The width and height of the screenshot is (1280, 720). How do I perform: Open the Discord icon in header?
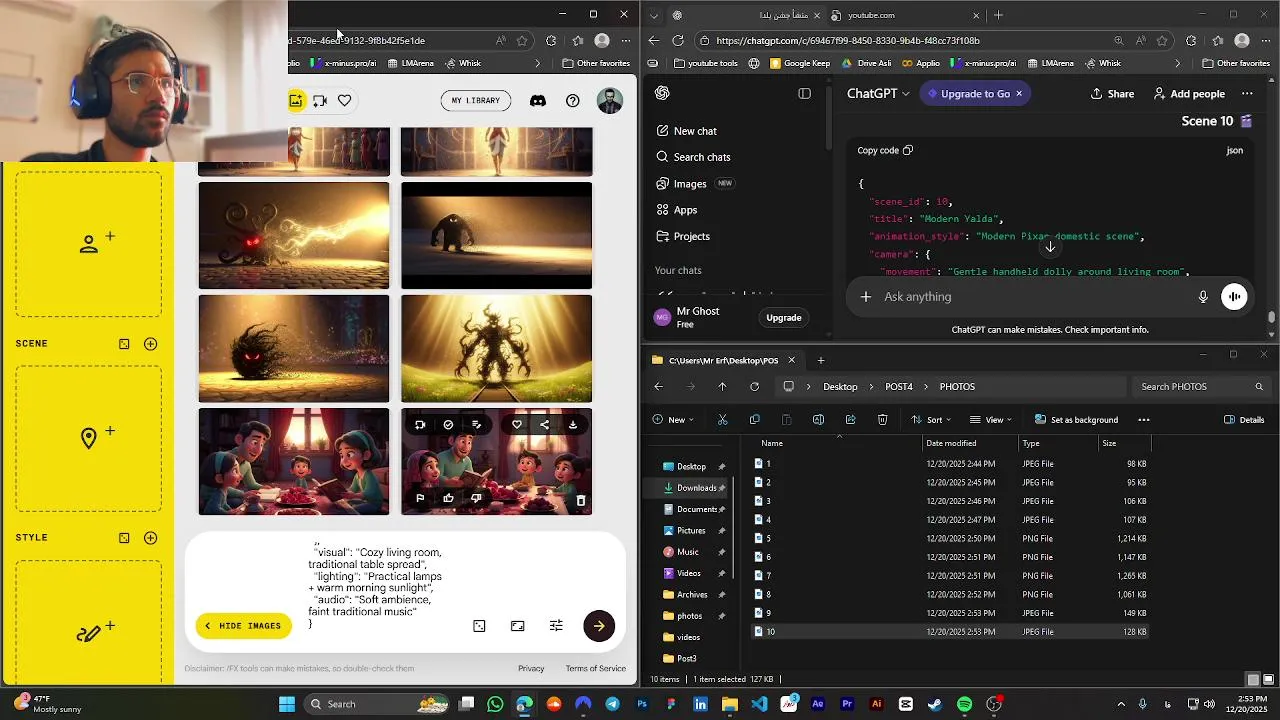coord(538,101)
